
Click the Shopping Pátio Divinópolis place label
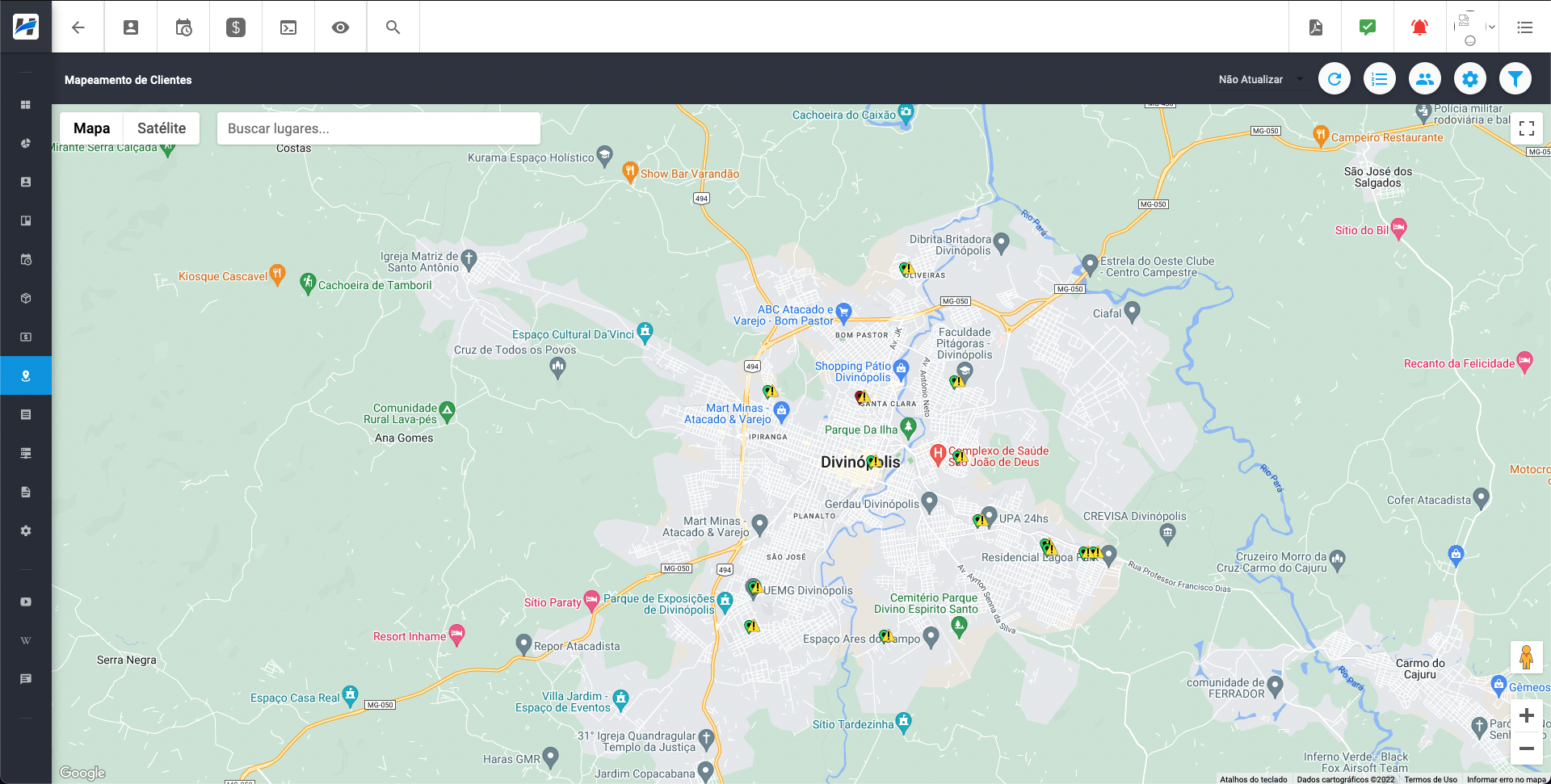point(853,371)
